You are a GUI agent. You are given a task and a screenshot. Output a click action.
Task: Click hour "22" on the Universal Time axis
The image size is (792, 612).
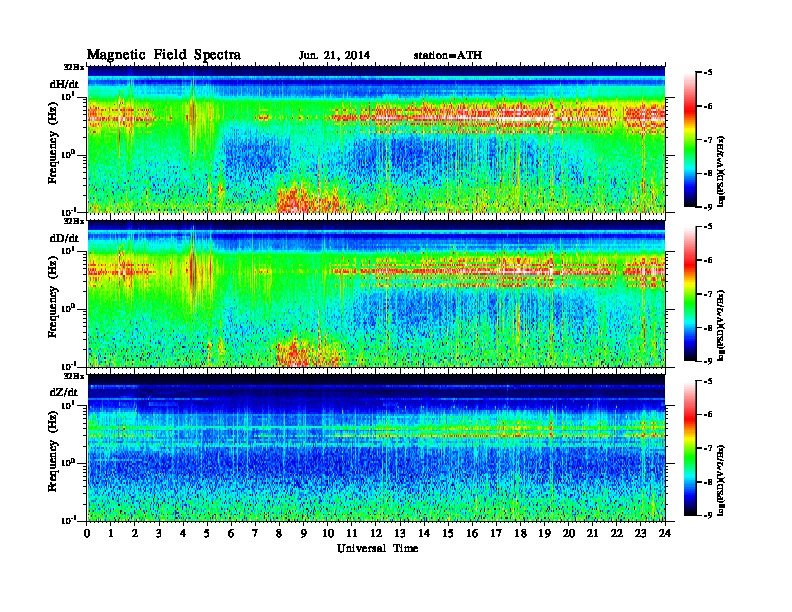click(617, 533)
